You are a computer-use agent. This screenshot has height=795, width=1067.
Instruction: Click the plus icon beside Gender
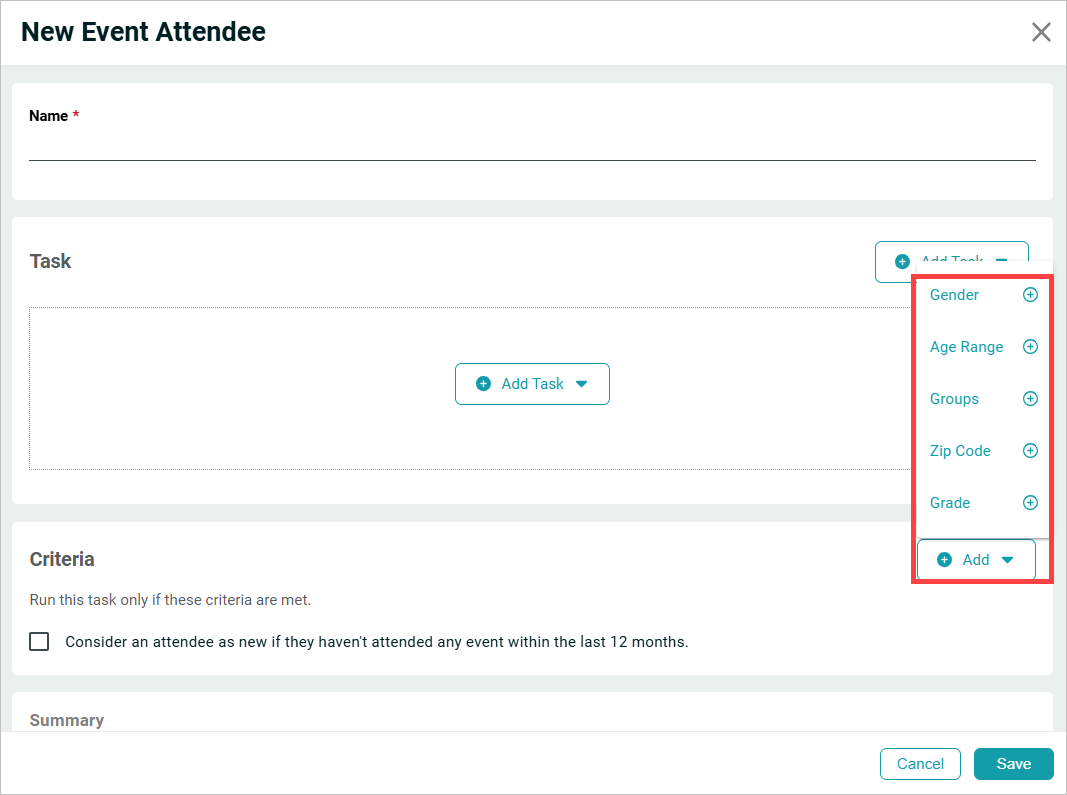(x=1030, y=295)
